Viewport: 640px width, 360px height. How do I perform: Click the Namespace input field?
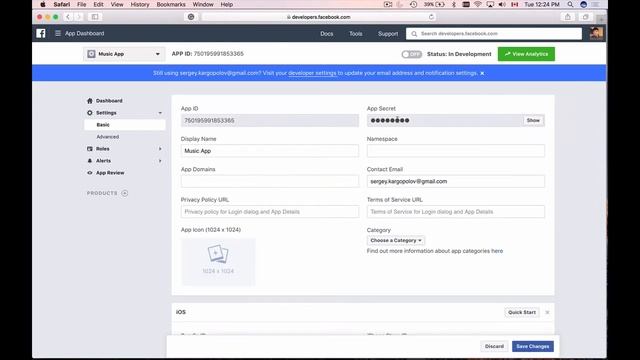pyautogui.click(x=456, y=151)
